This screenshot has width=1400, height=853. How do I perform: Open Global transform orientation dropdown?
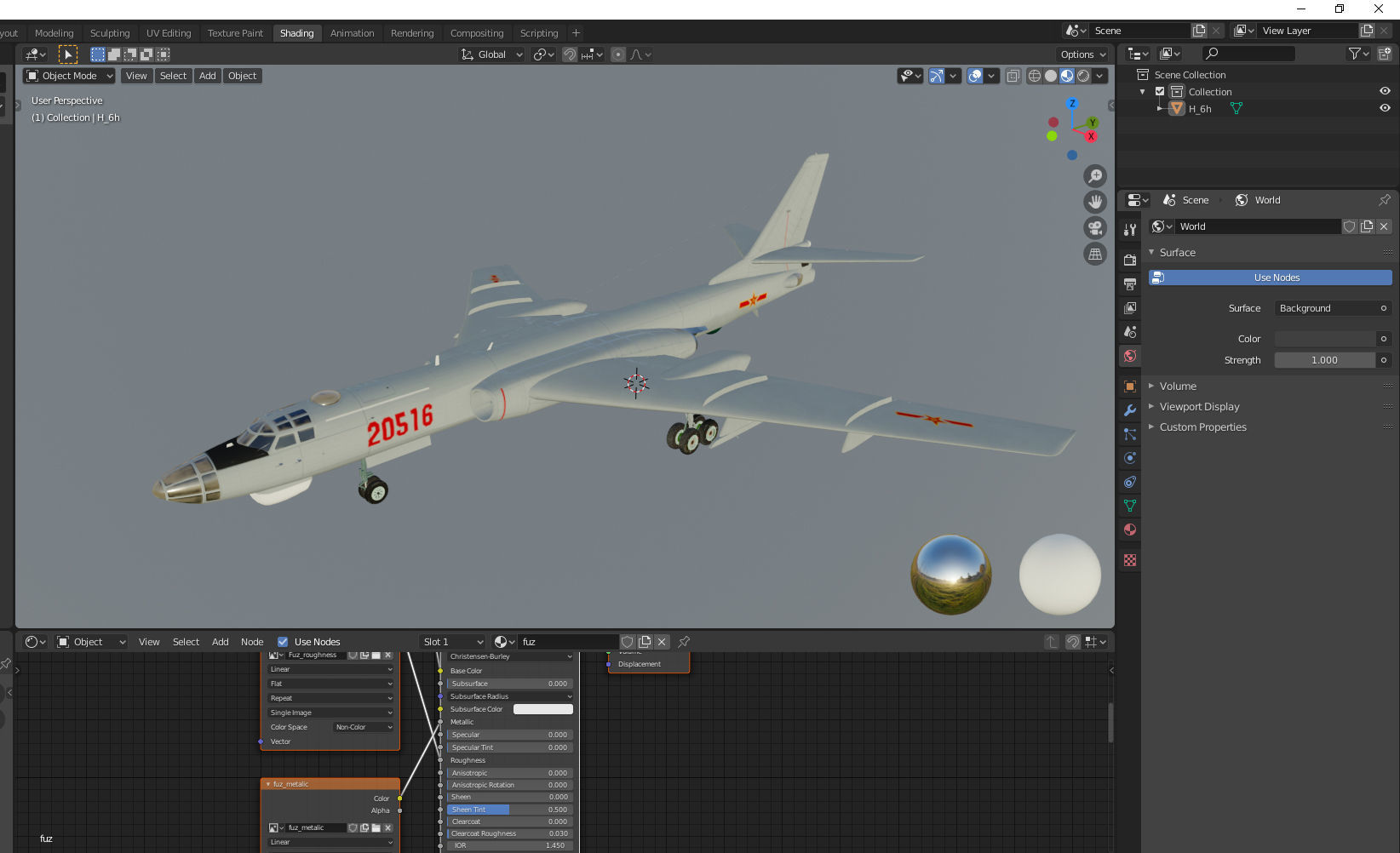click(x=492, y=54)
